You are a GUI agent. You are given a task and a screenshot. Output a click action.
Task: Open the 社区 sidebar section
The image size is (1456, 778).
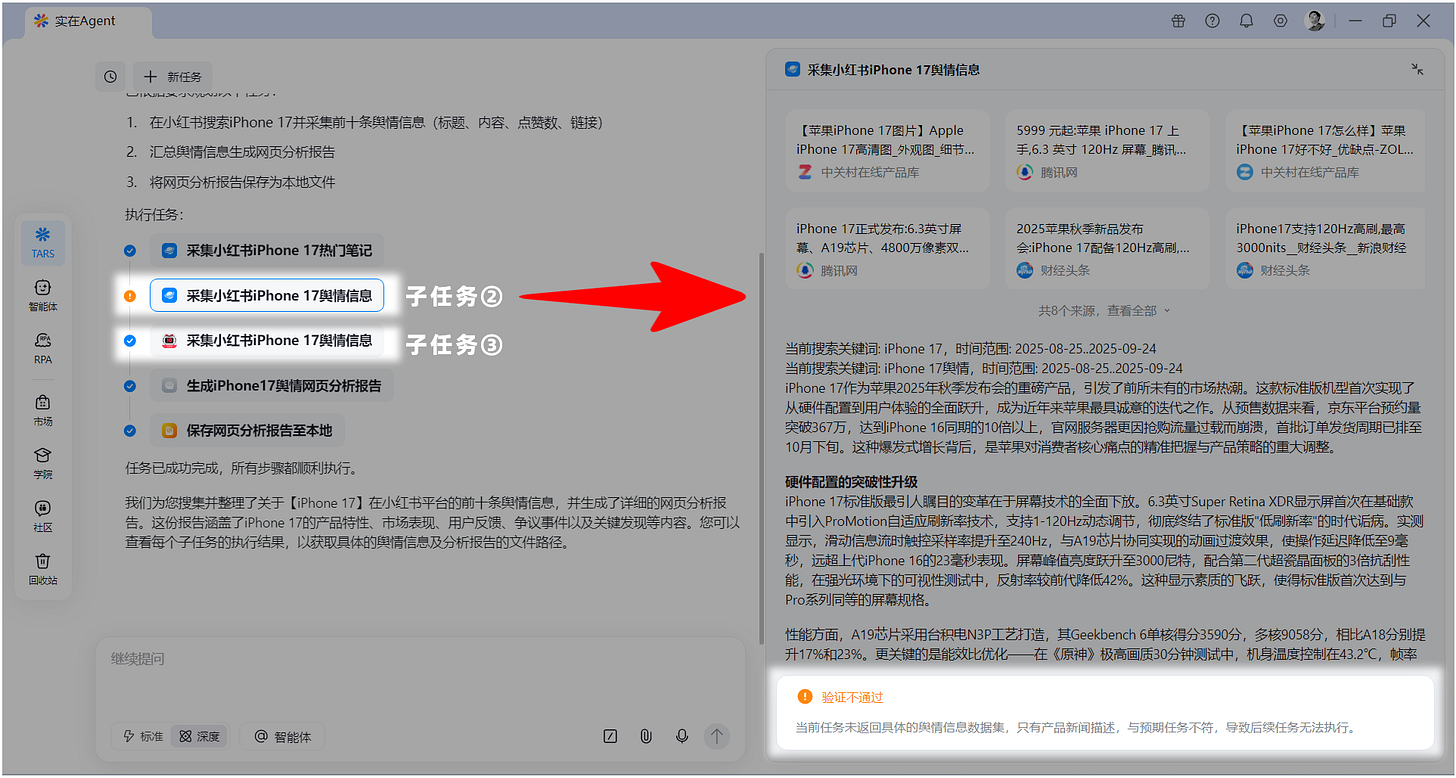43,516
